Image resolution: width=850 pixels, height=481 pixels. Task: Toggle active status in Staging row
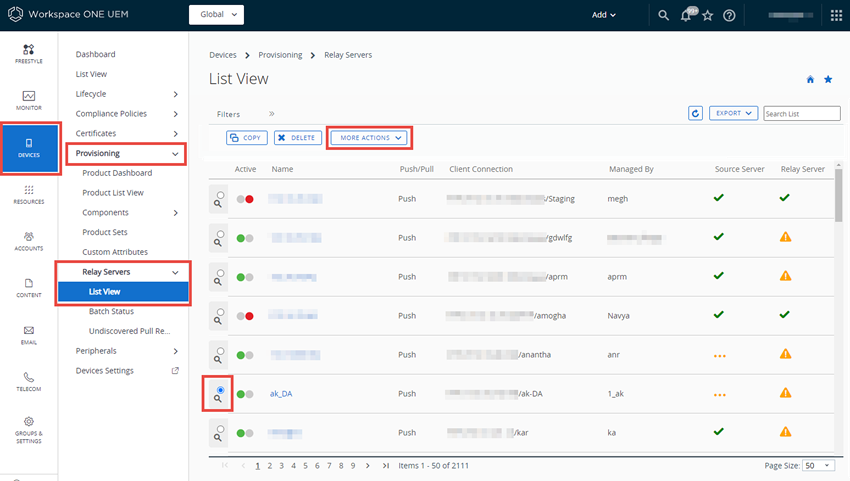tap(245, 199)
